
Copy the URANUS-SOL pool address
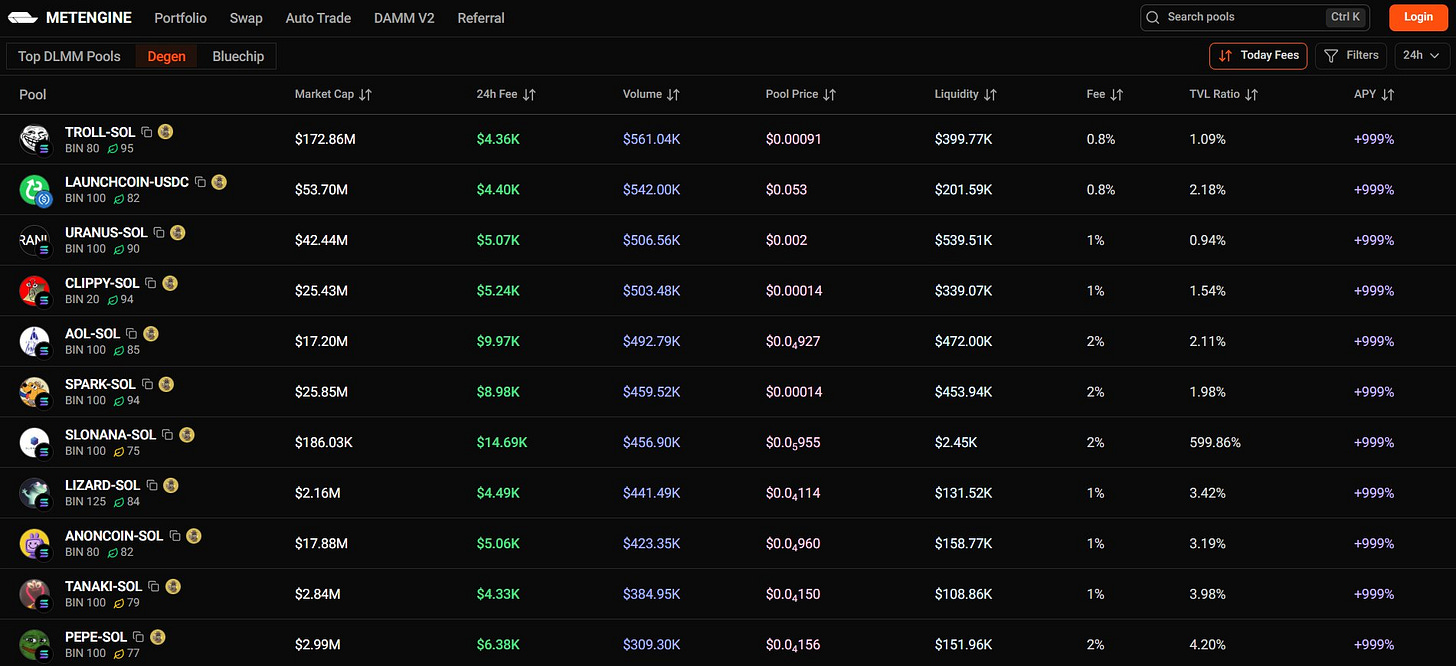pos(159,233)
